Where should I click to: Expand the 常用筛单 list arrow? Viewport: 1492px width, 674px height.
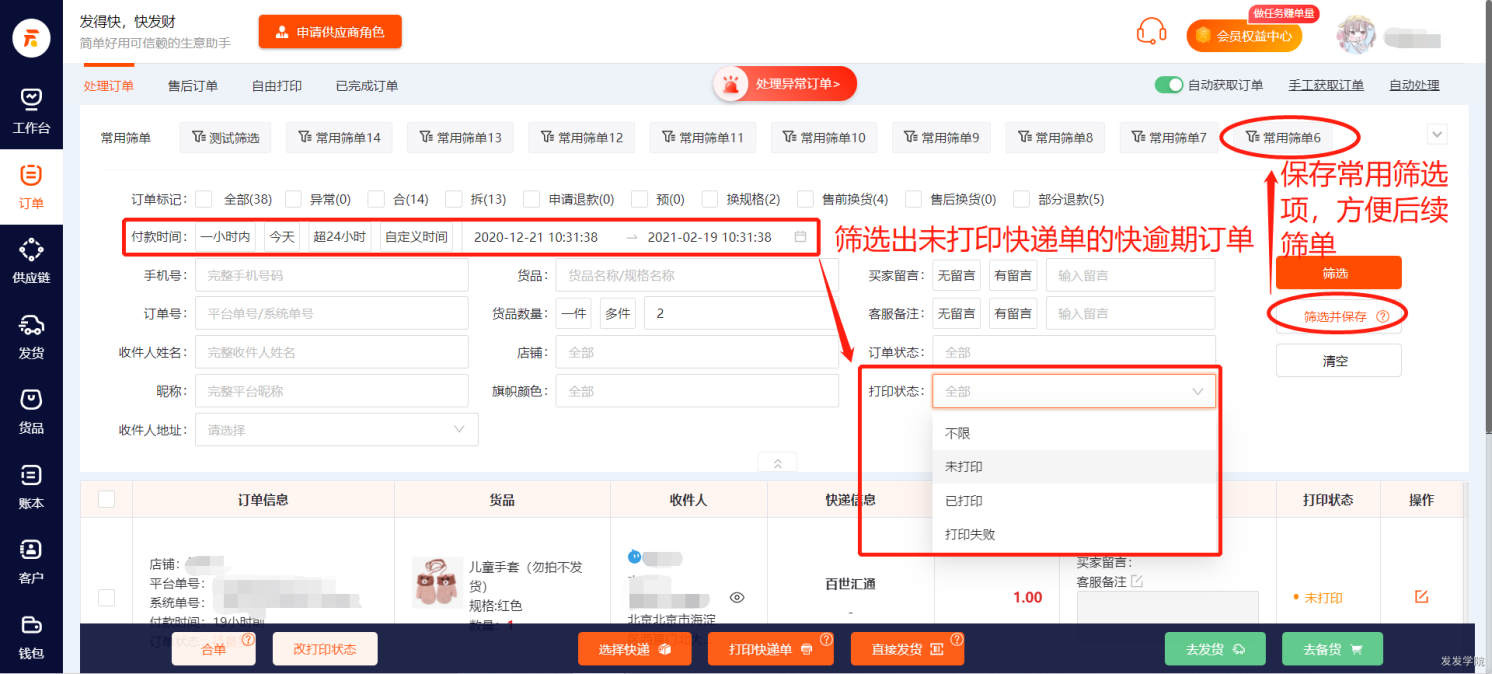[1437, 134]
